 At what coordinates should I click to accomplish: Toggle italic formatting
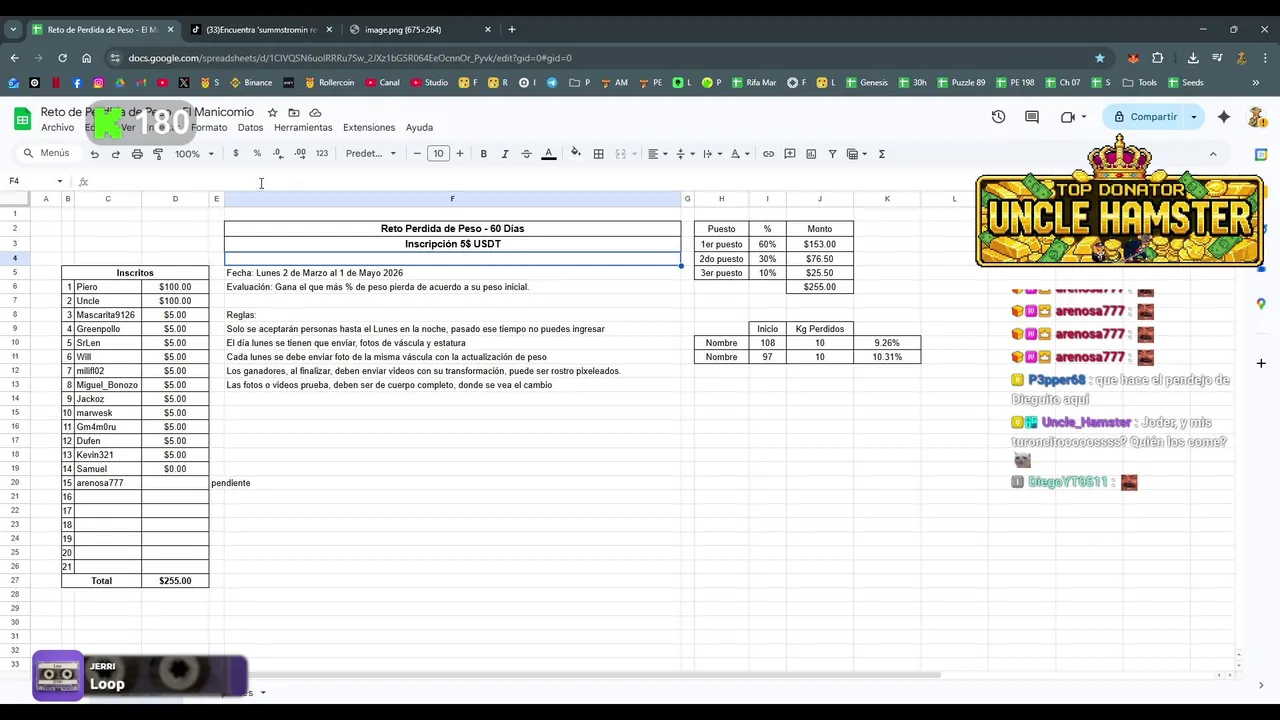pyautogui.click(x=505, y=154)
